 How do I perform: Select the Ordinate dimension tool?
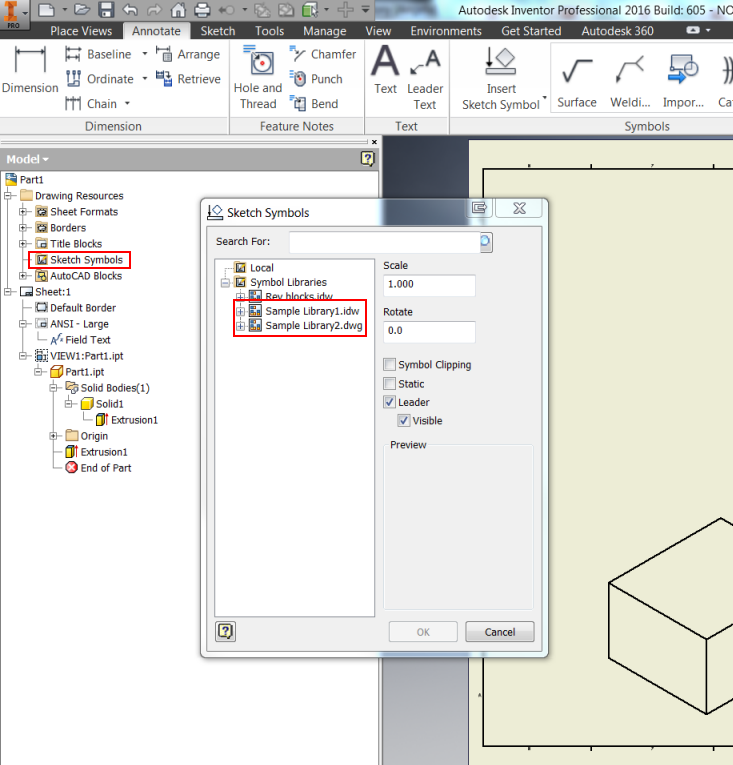coord(100,79)
